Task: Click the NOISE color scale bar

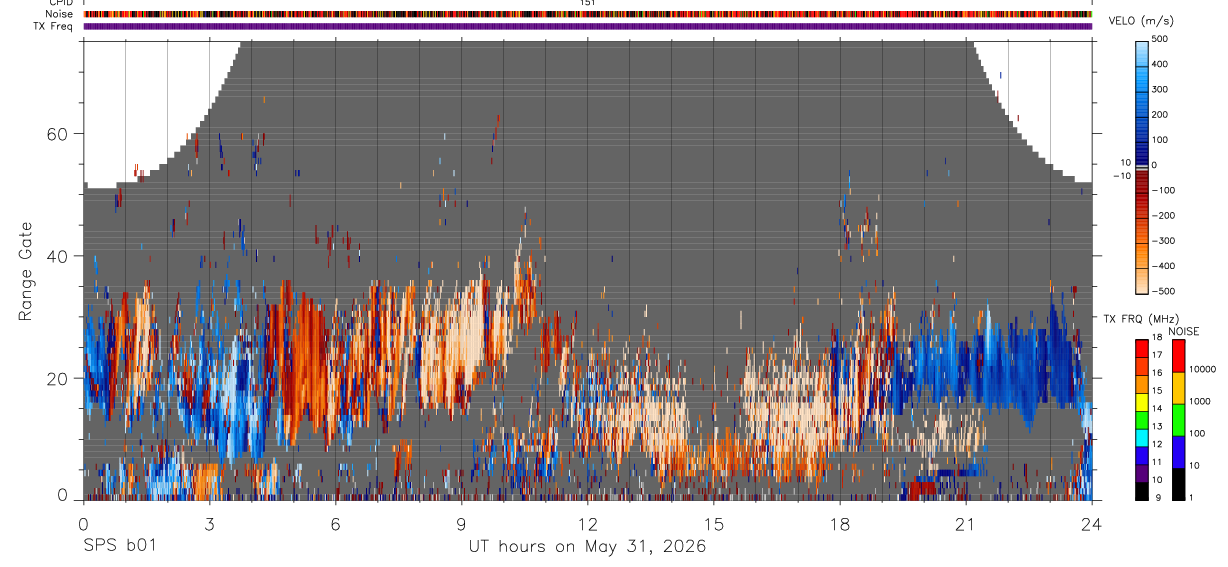Action: 1178,419
